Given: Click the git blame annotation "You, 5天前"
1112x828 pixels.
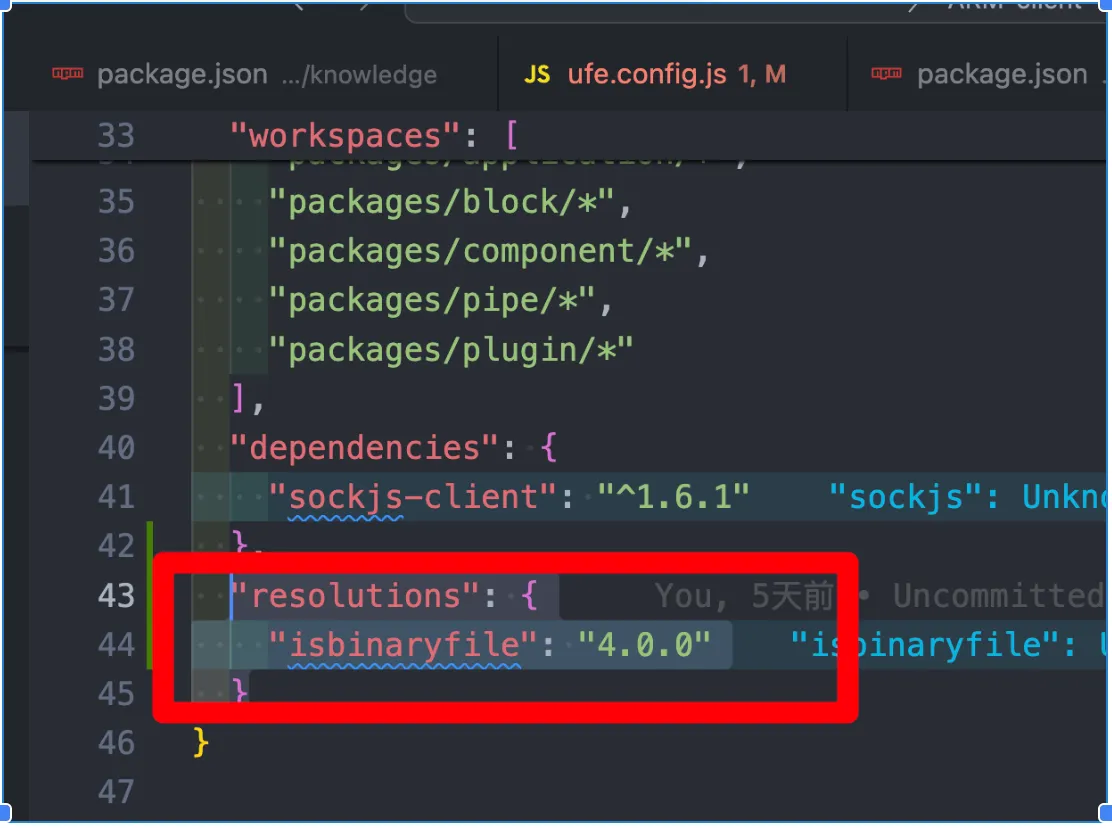Looking at the screenshot, I should click(744, 596).
